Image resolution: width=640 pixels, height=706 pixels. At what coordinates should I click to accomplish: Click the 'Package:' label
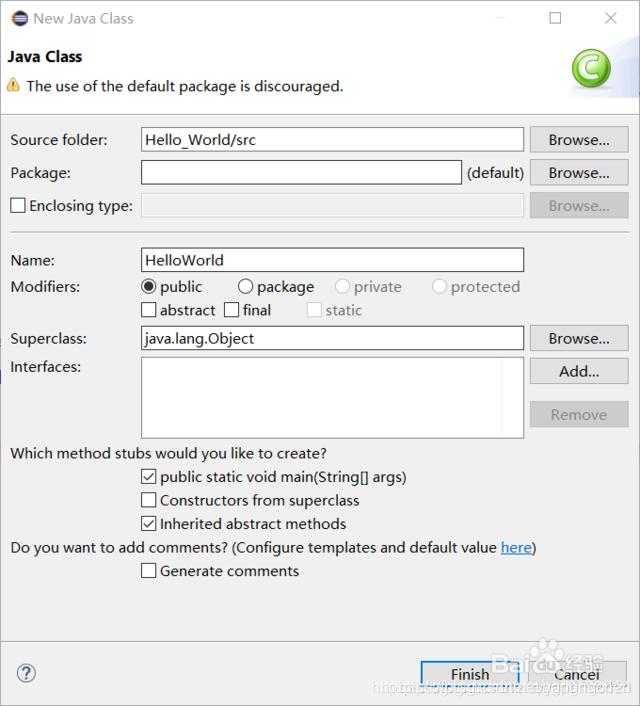click(x=41, y=173)
